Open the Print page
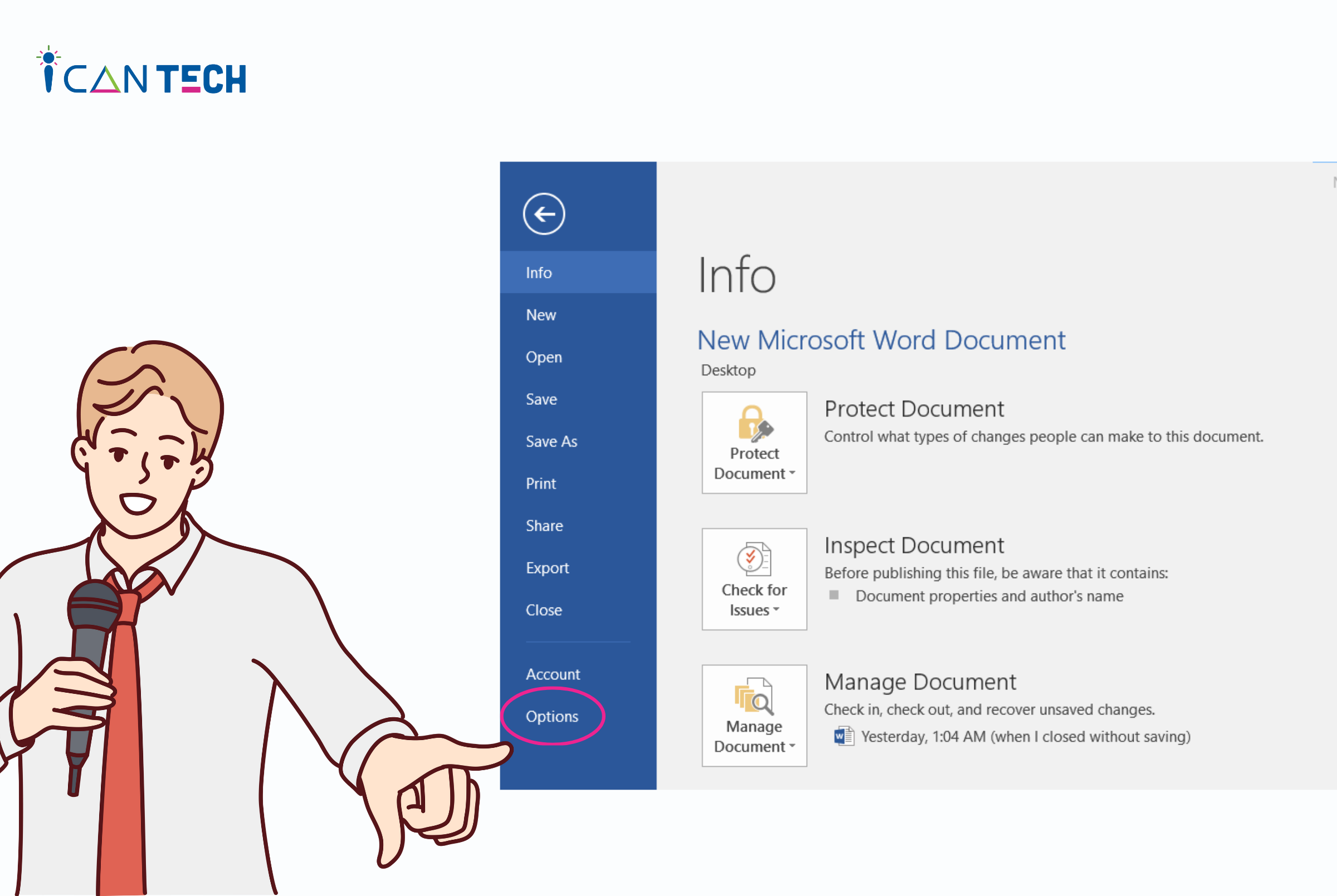The height and width of the screenshot is (896, 1337). point(578,484)
